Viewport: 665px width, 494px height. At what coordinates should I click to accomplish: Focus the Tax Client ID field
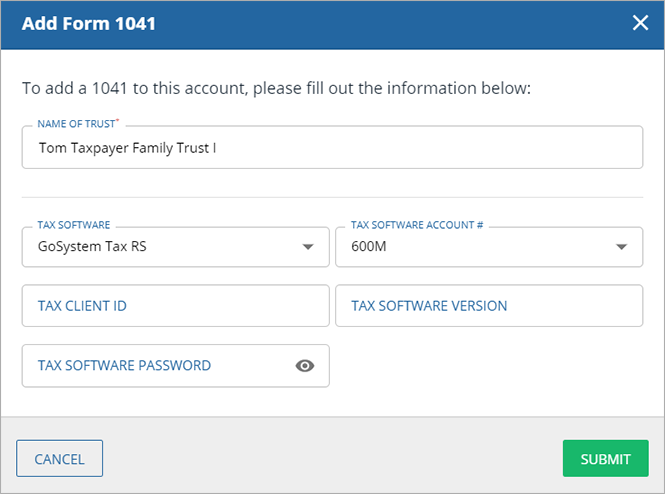175,306
